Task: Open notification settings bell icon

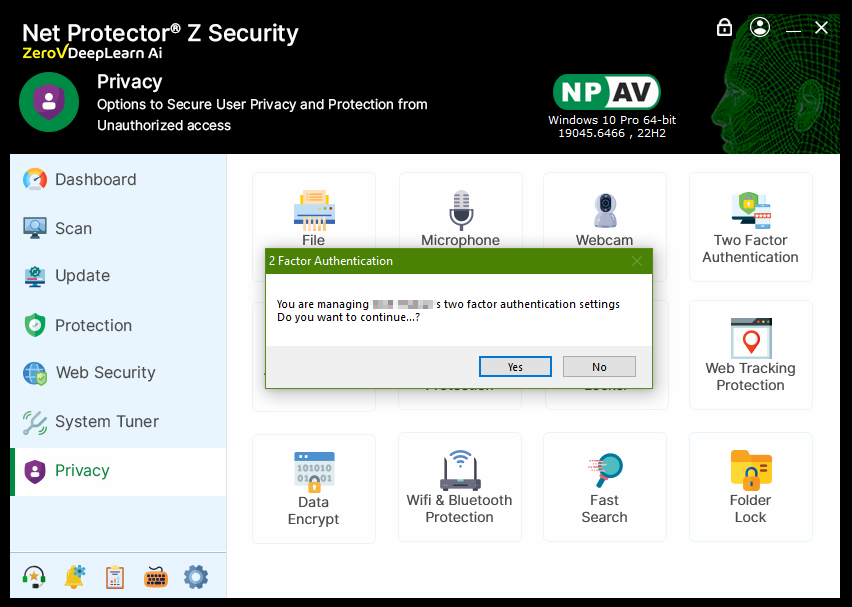Action: click(x=75, y=577)
